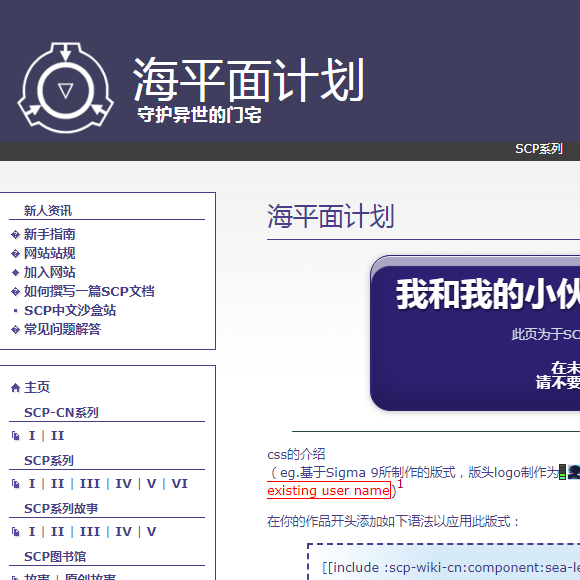Click the home icon beside 主页
The width and height of the screenshot is (580, 580).
click(x=15, y=388)
